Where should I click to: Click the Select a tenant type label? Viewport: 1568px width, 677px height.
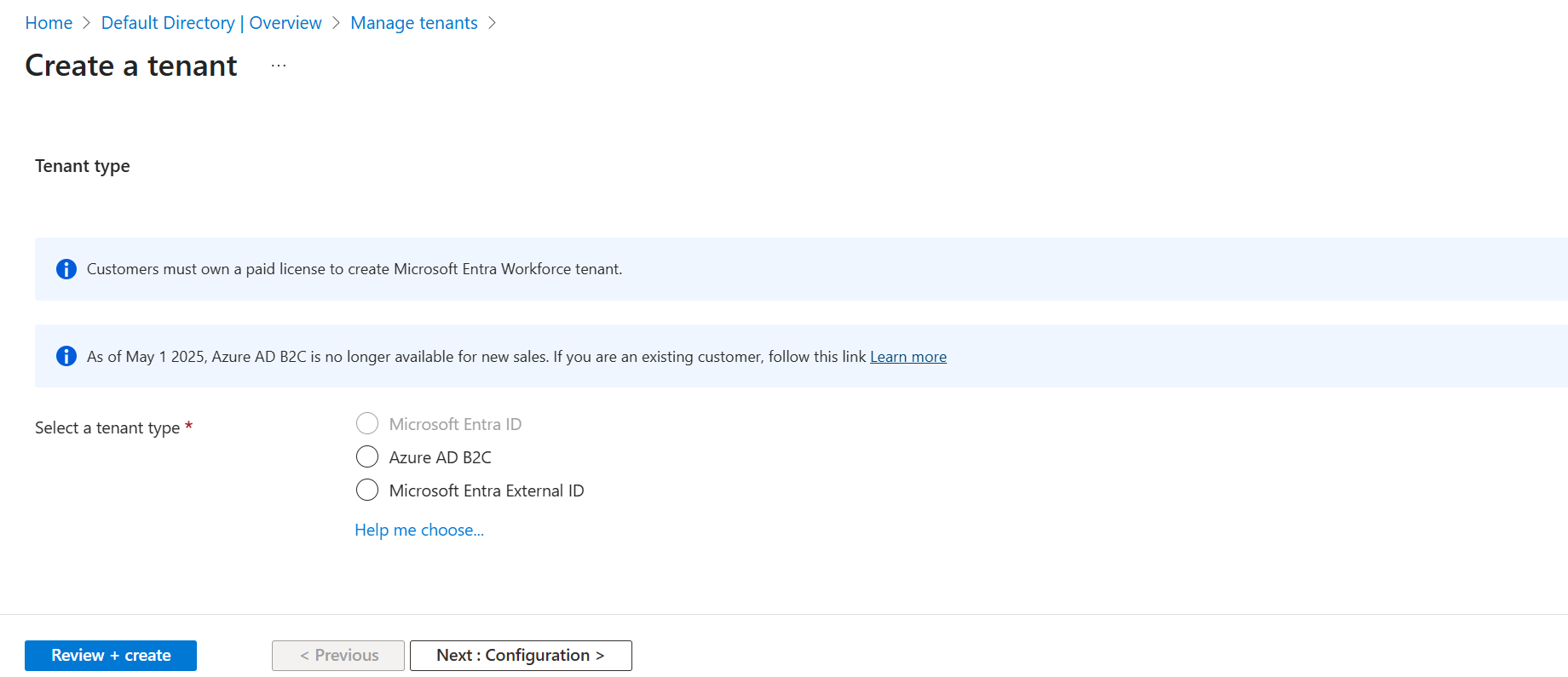[x=107, y=427]
